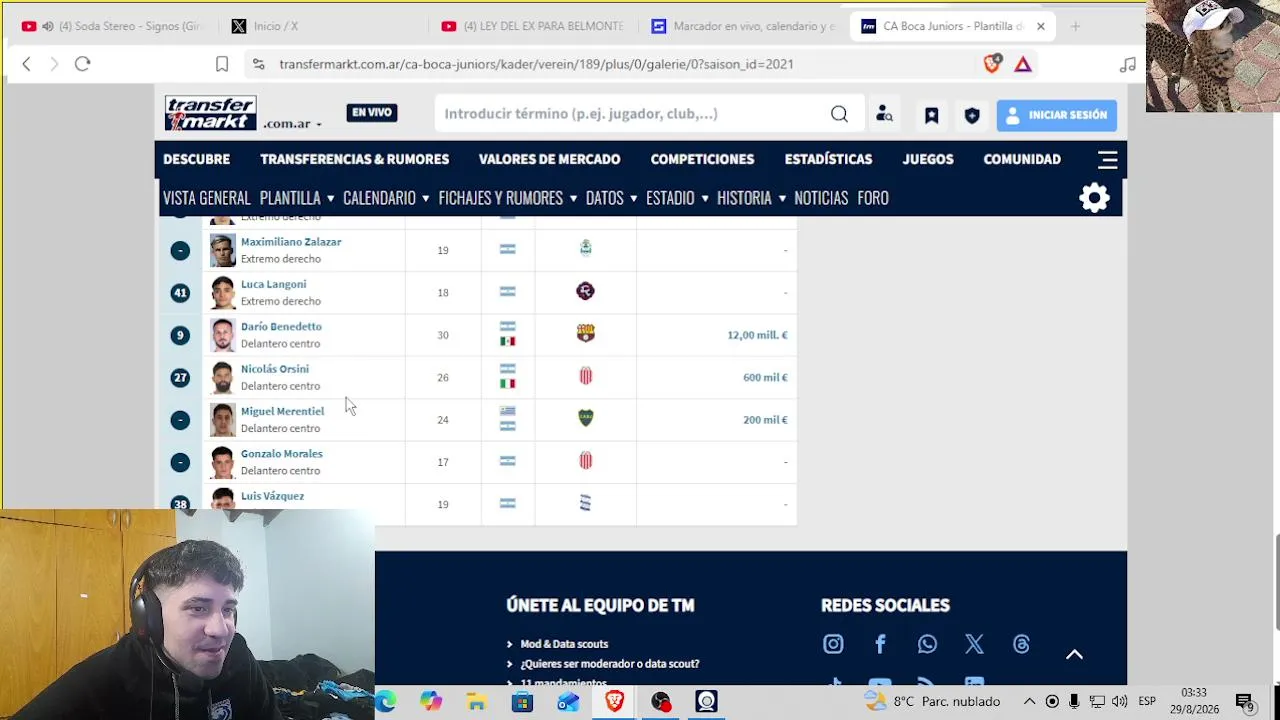Open Microsoft Edge from the taskbar
The image size is (1280, 720).
(385, 701)
